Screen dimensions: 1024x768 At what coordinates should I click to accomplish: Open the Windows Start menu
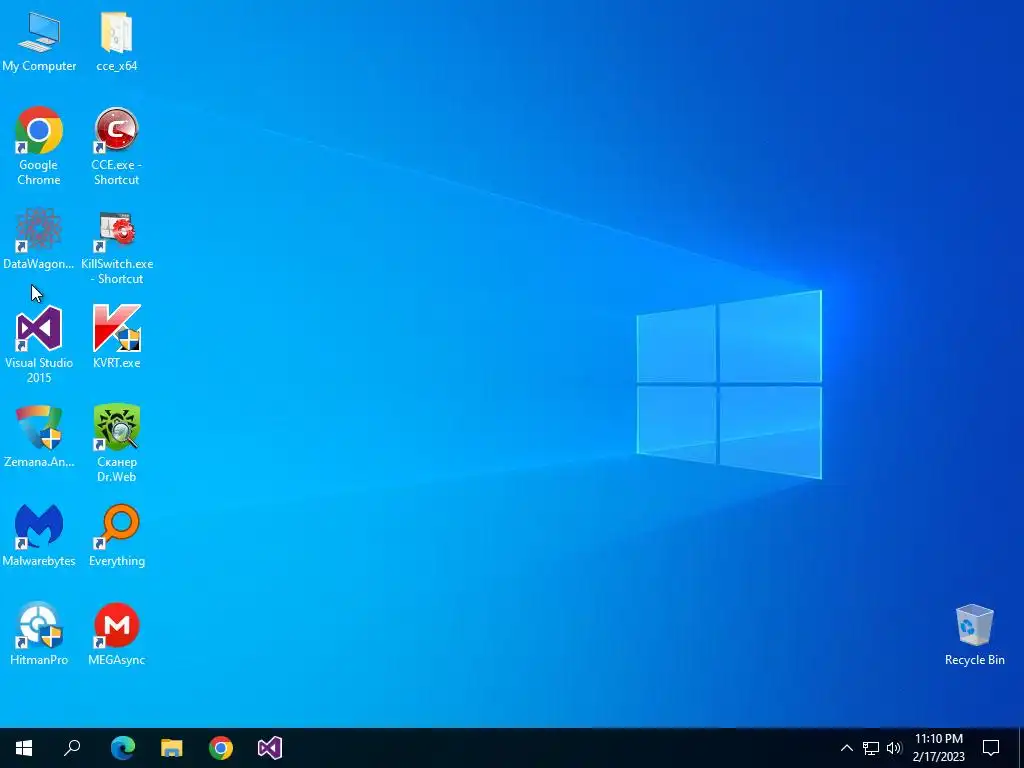coord(24,748)
